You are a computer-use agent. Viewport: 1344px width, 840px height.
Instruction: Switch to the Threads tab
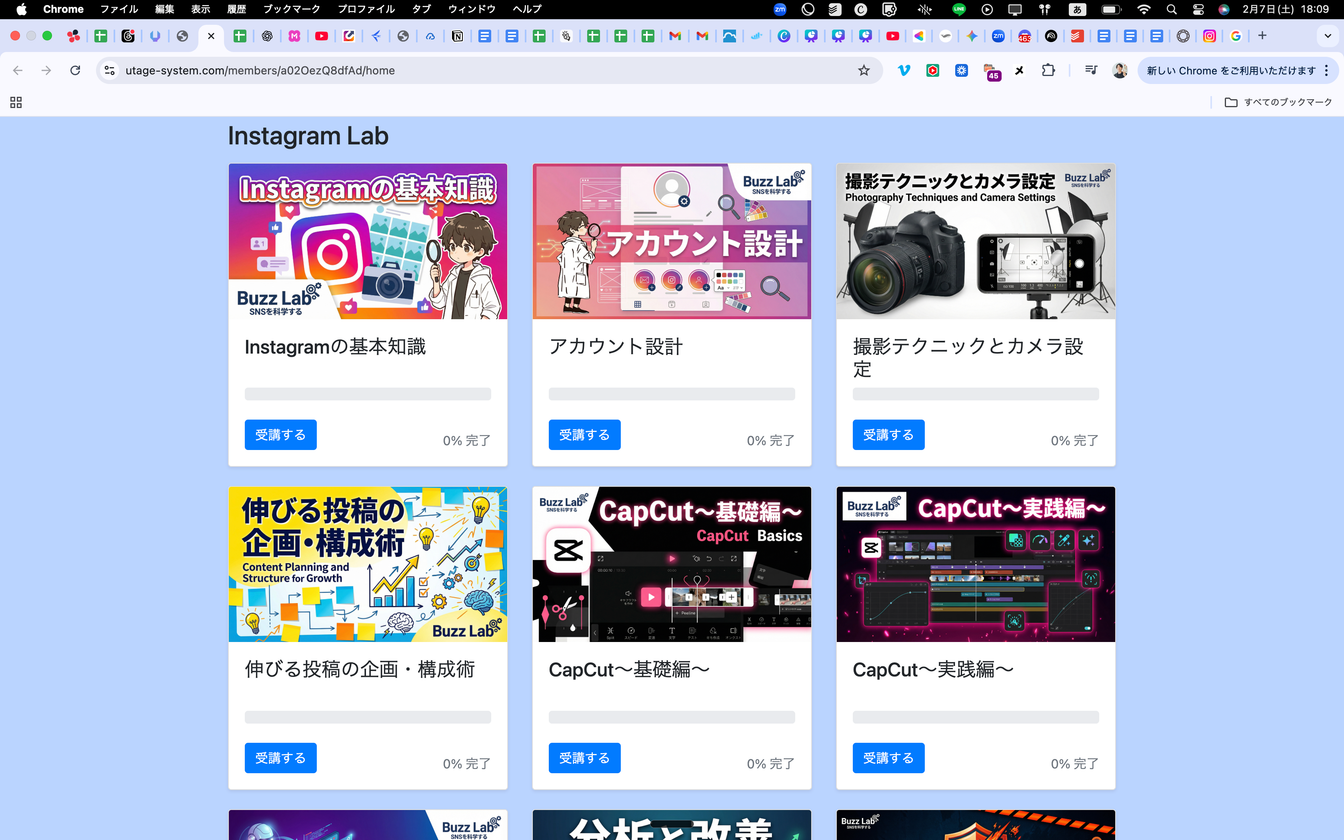pyautogui.click(x=128, y=36)
